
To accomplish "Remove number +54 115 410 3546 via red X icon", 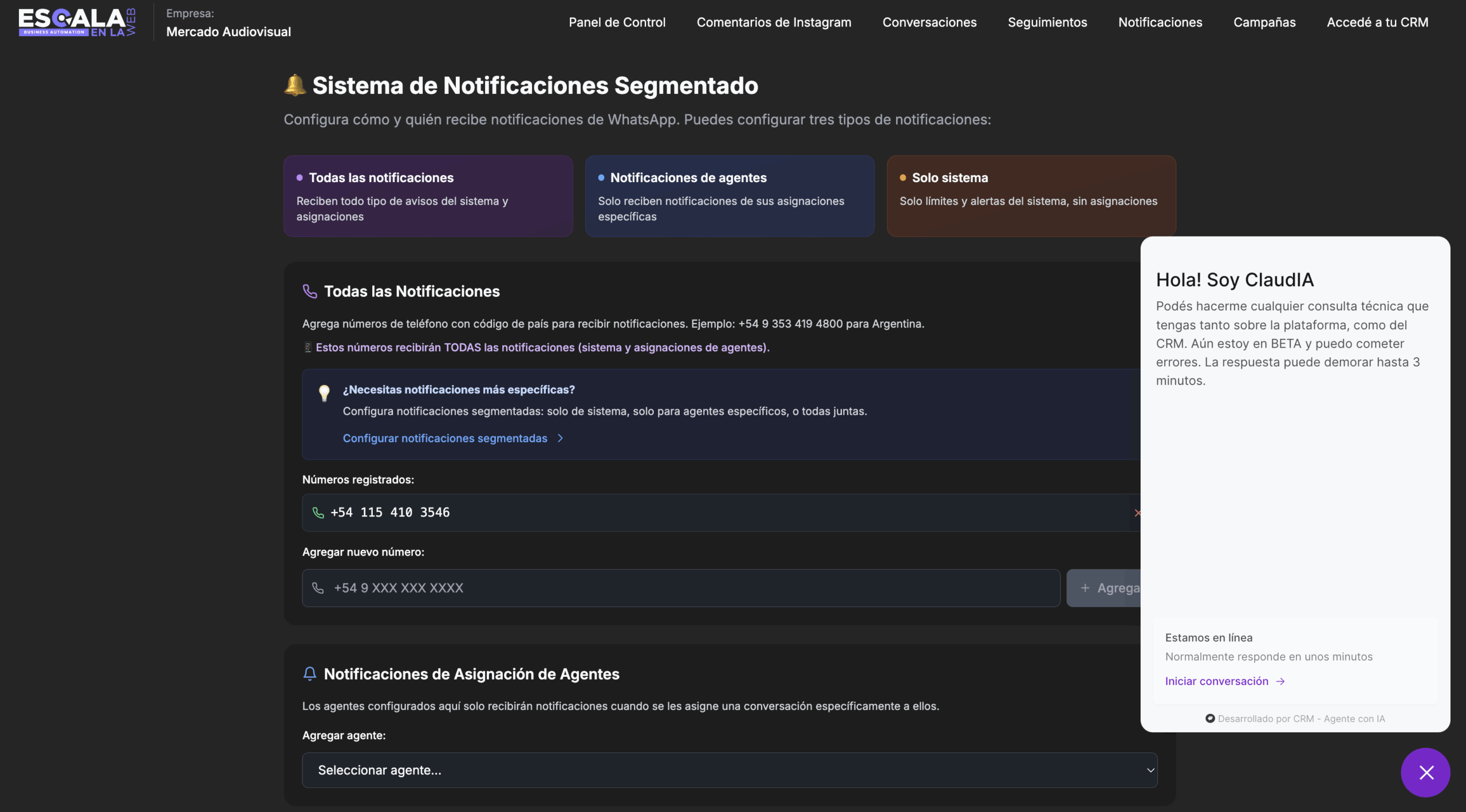I will pyautogui.click(x=1137, y=513).
